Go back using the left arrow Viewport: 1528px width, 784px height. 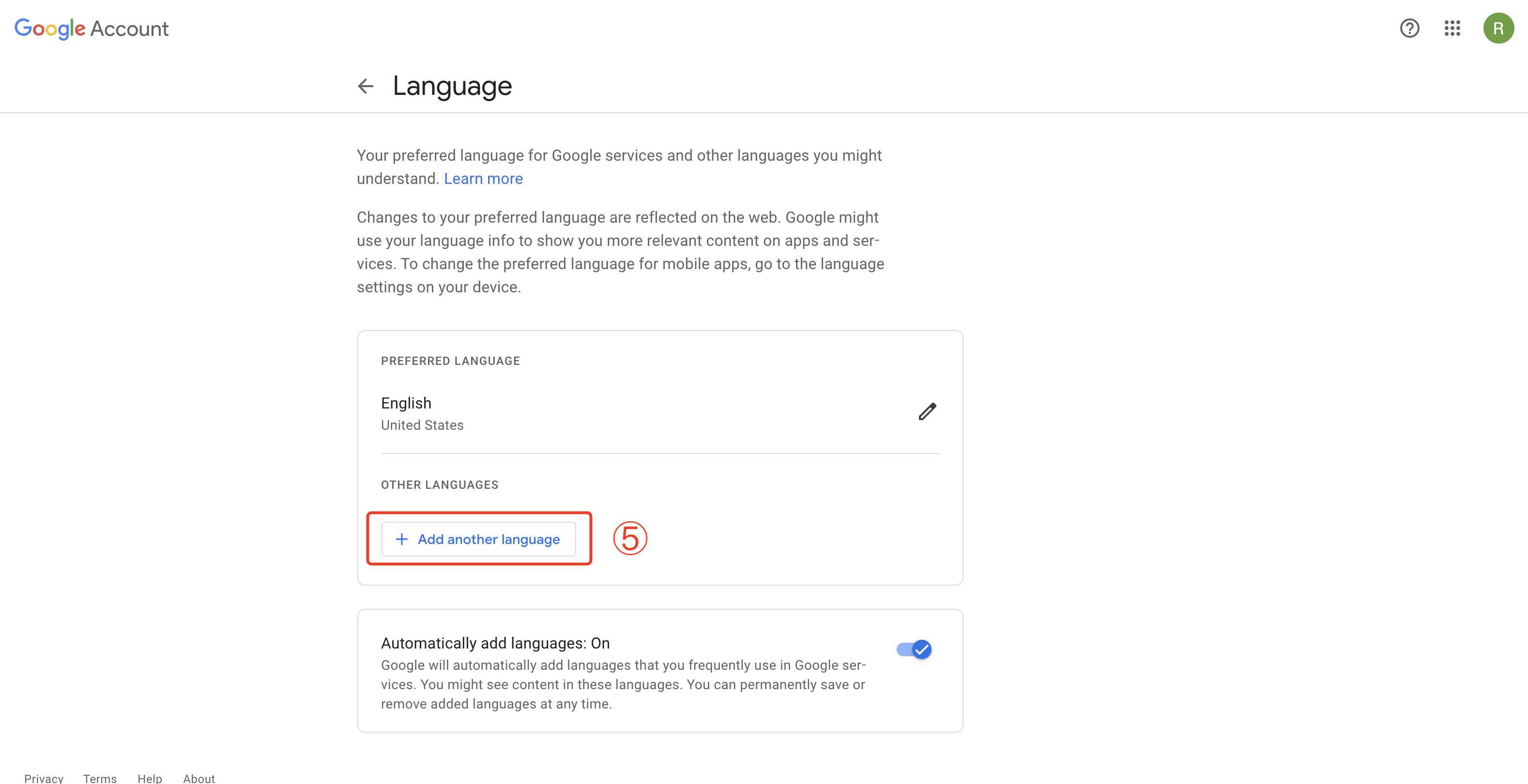coord(366,86)
